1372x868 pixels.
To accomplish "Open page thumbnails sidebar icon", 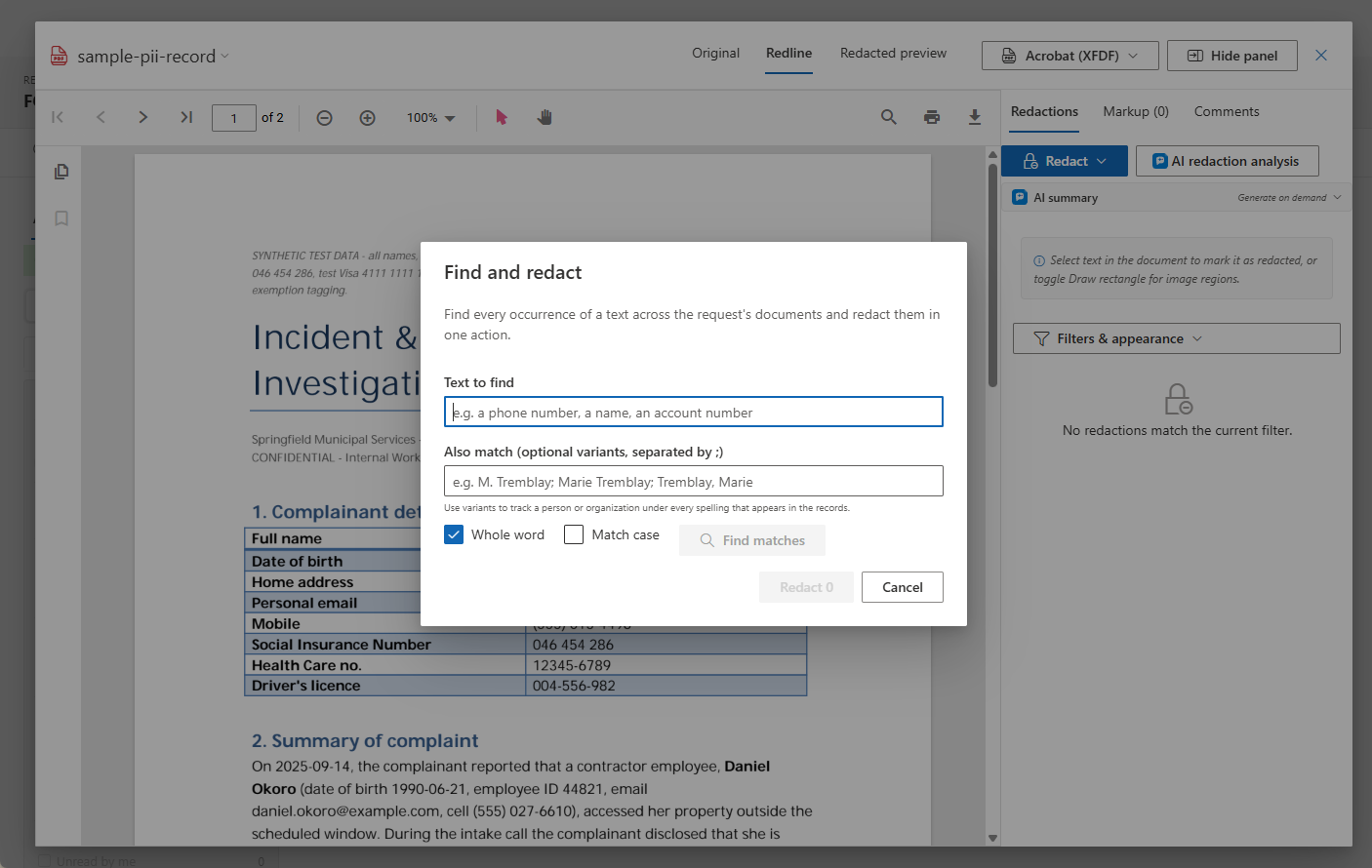I will (x=61, y=172).
